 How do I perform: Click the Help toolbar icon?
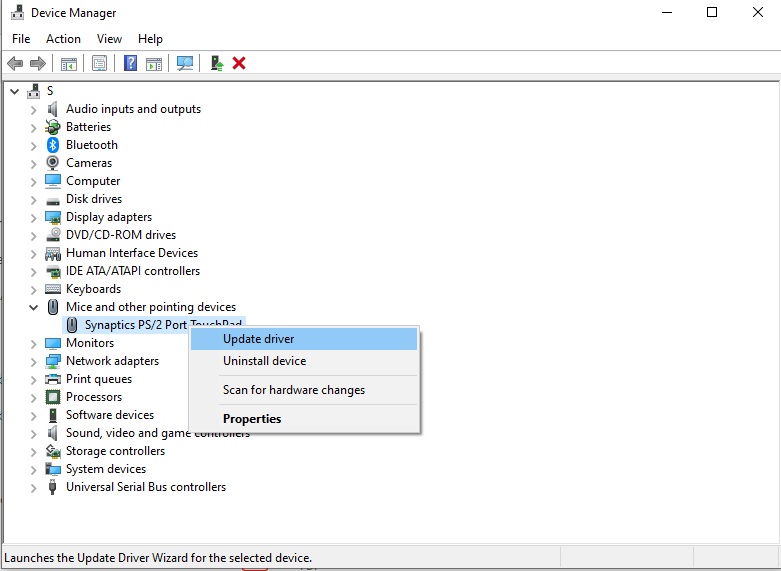tap(130, 63)
